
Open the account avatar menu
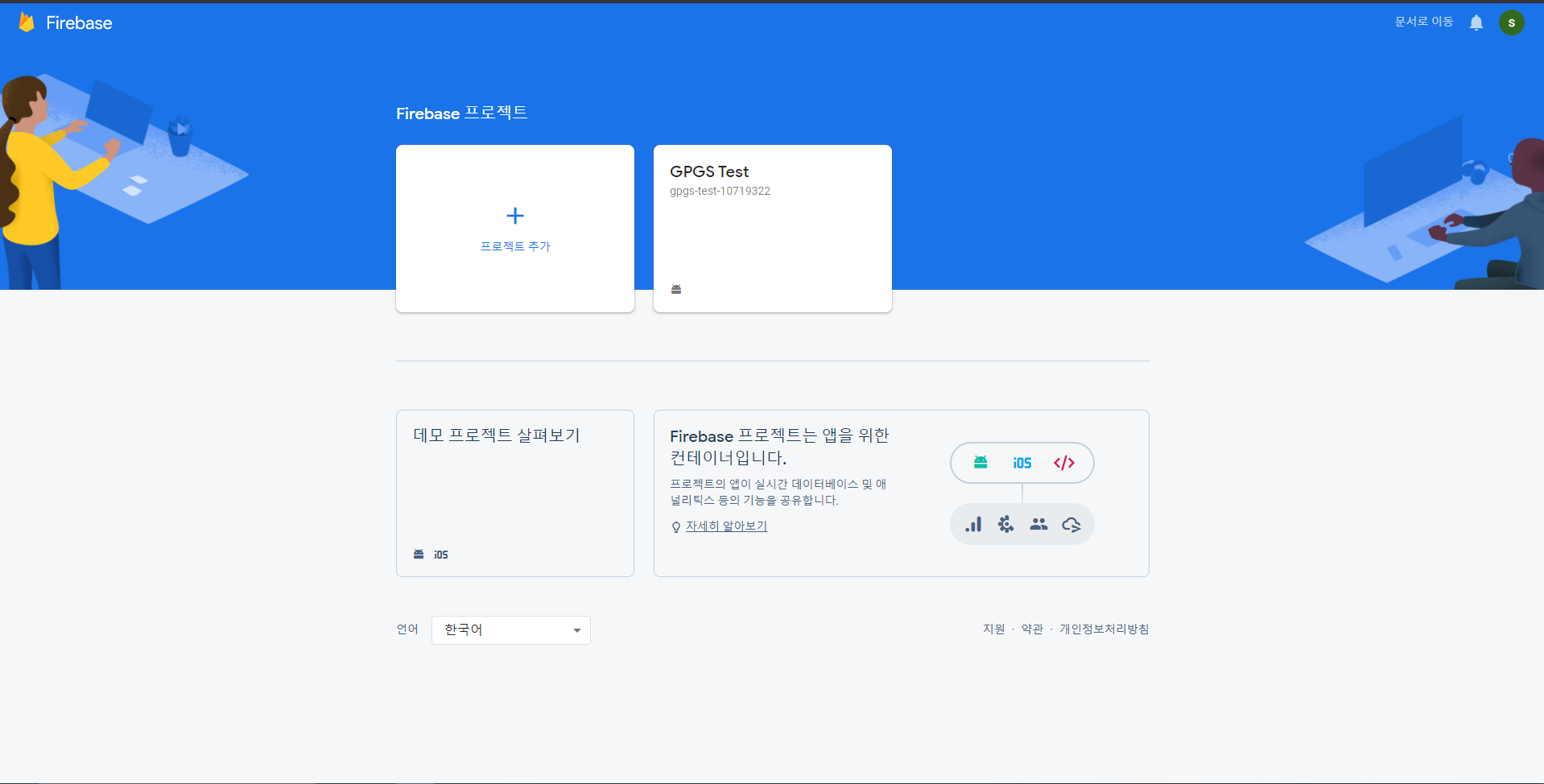pos(1511,23)
